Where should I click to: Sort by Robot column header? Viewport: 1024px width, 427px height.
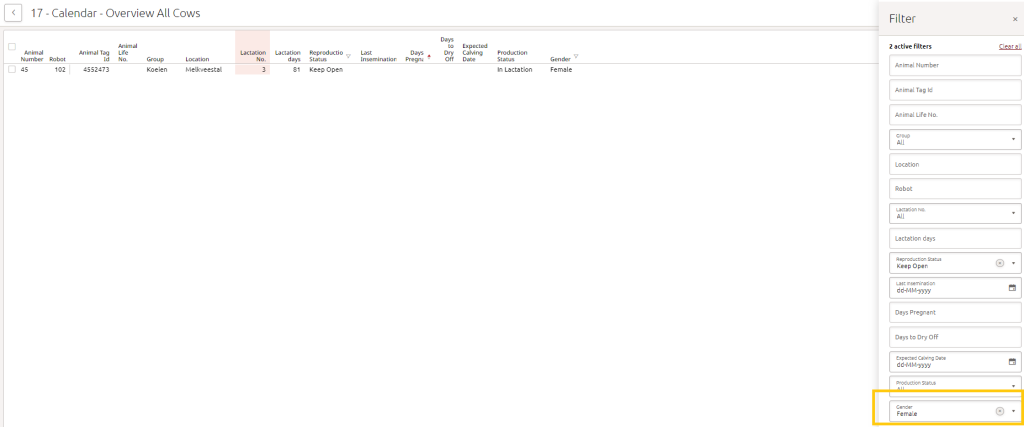[57, 59]
